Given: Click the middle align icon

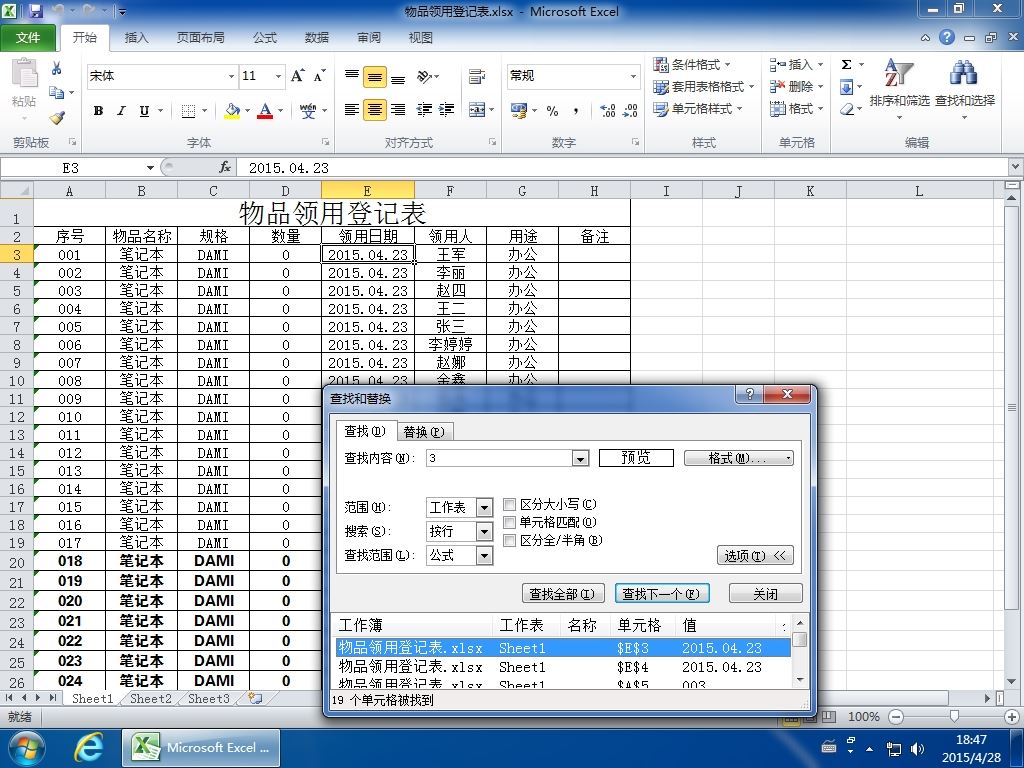Looking at the screenshot, I should click(375, 77).
